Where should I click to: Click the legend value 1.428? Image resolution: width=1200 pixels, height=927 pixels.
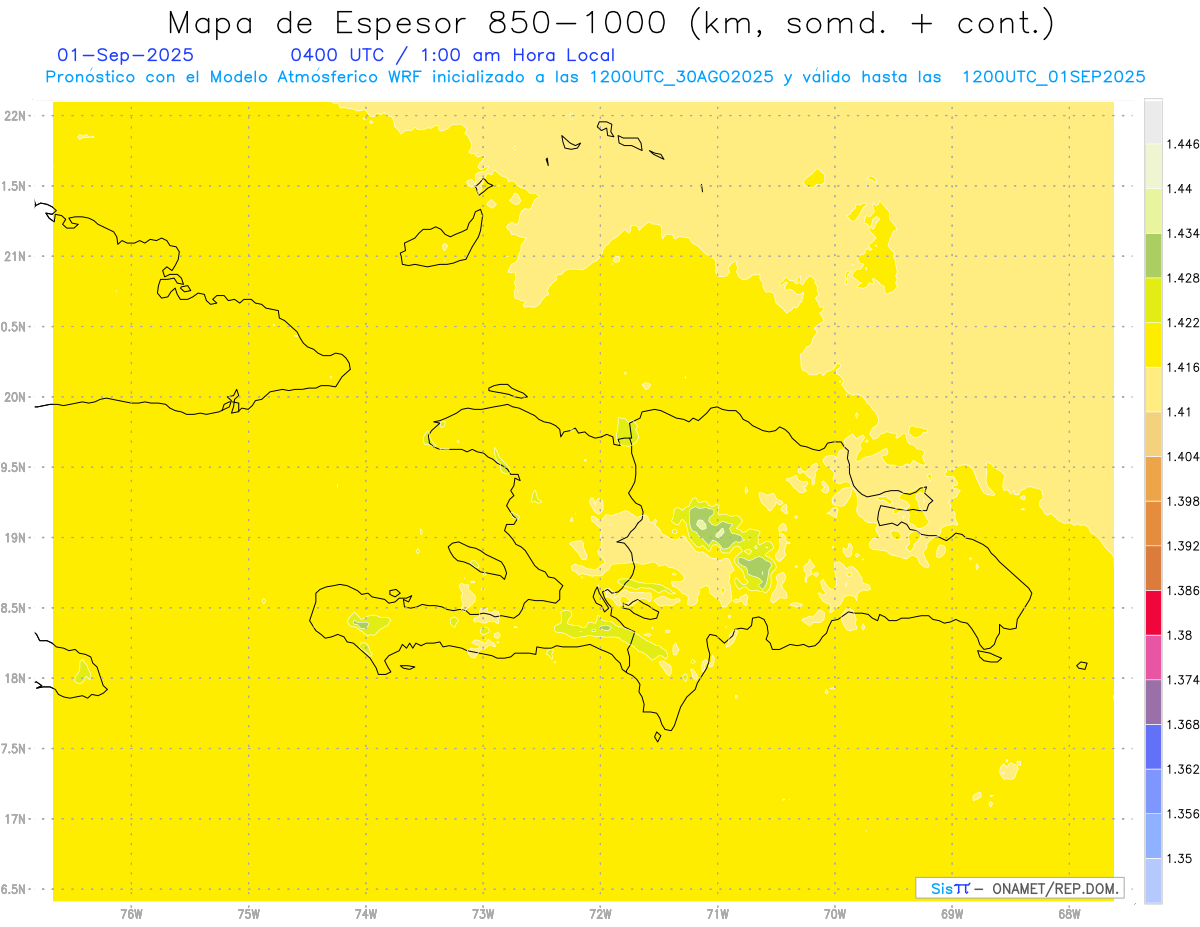point(1185,278)
